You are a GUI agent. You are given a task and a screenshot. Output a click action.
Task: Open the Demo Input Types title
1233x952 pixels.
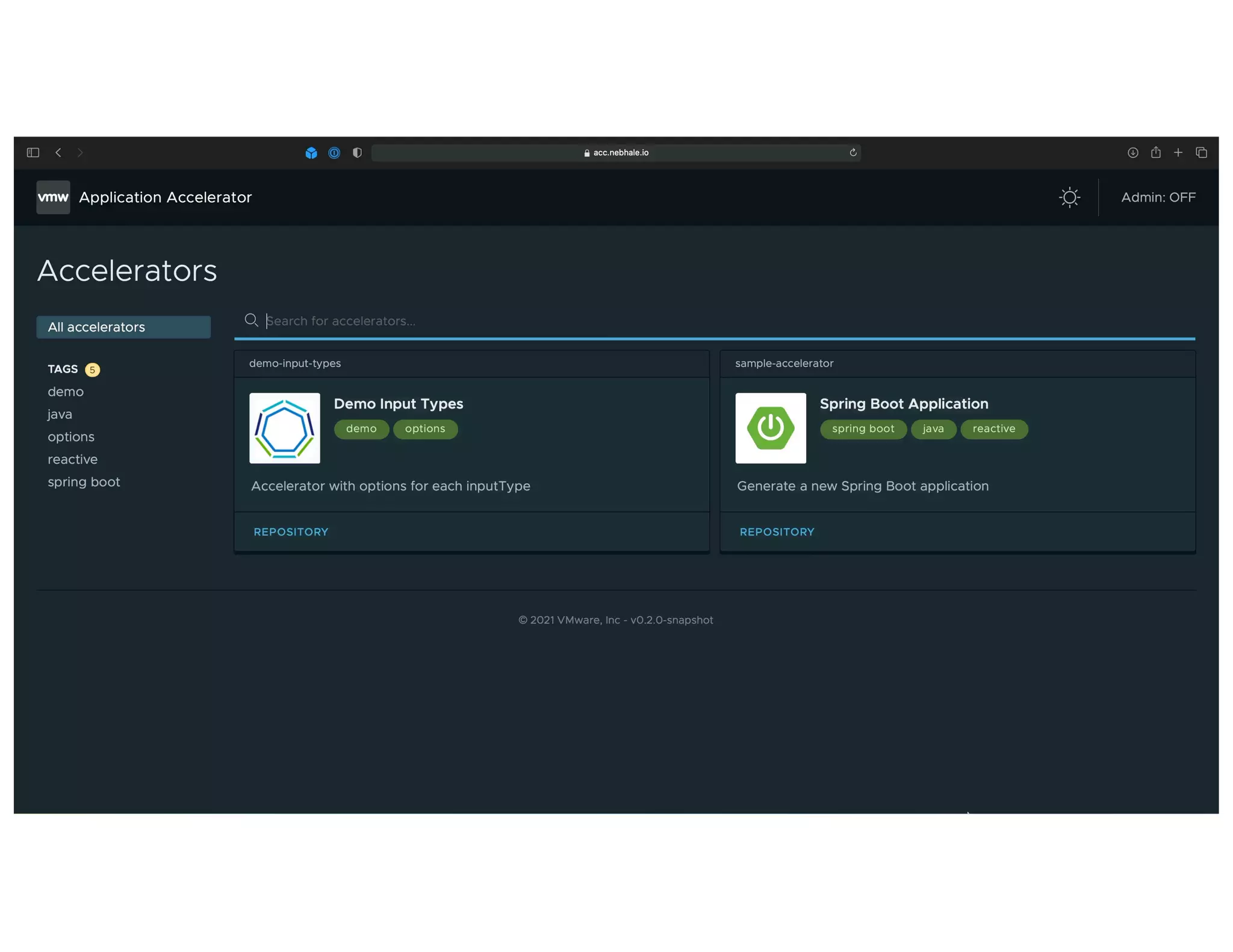point(399,404)
